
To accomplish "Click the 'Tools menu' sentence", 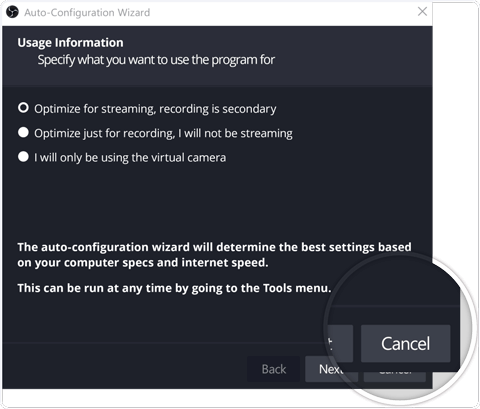I will 174,288.
